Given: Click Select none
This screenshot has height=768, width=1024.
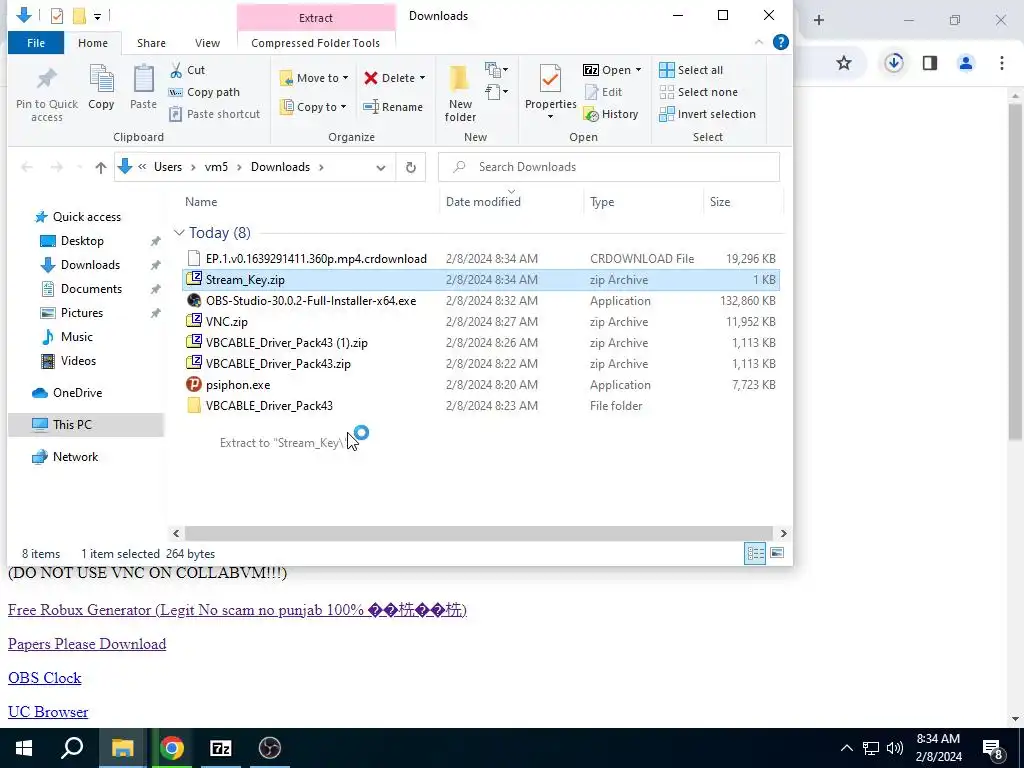Looking at the screenshot, I should click(698, 92).
